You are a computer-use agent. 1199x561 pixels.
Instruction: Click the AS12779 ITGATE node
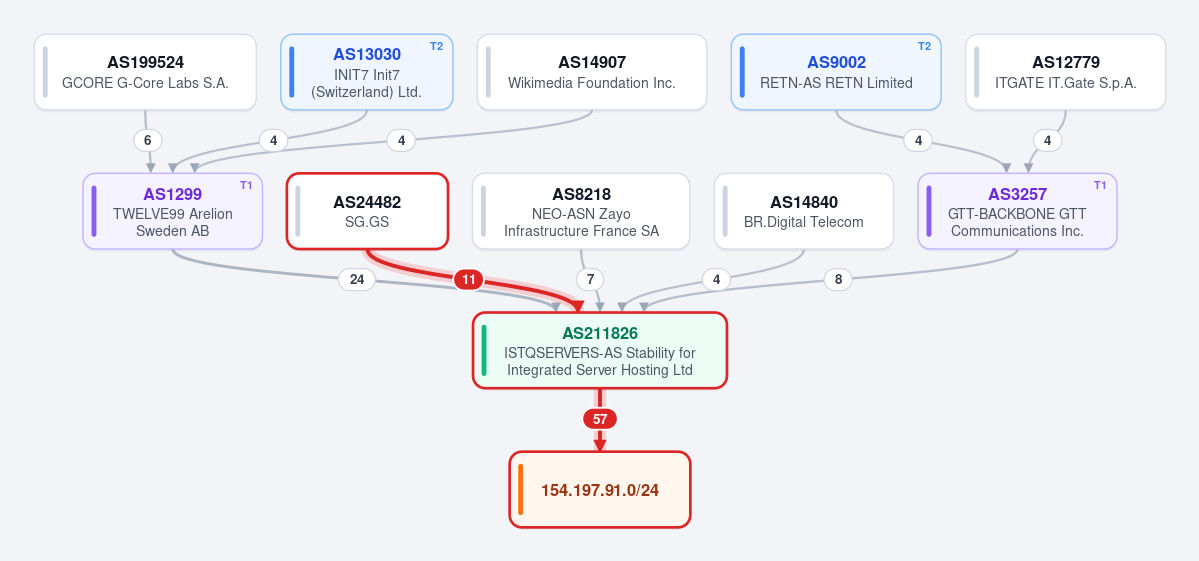point(1065,72)
